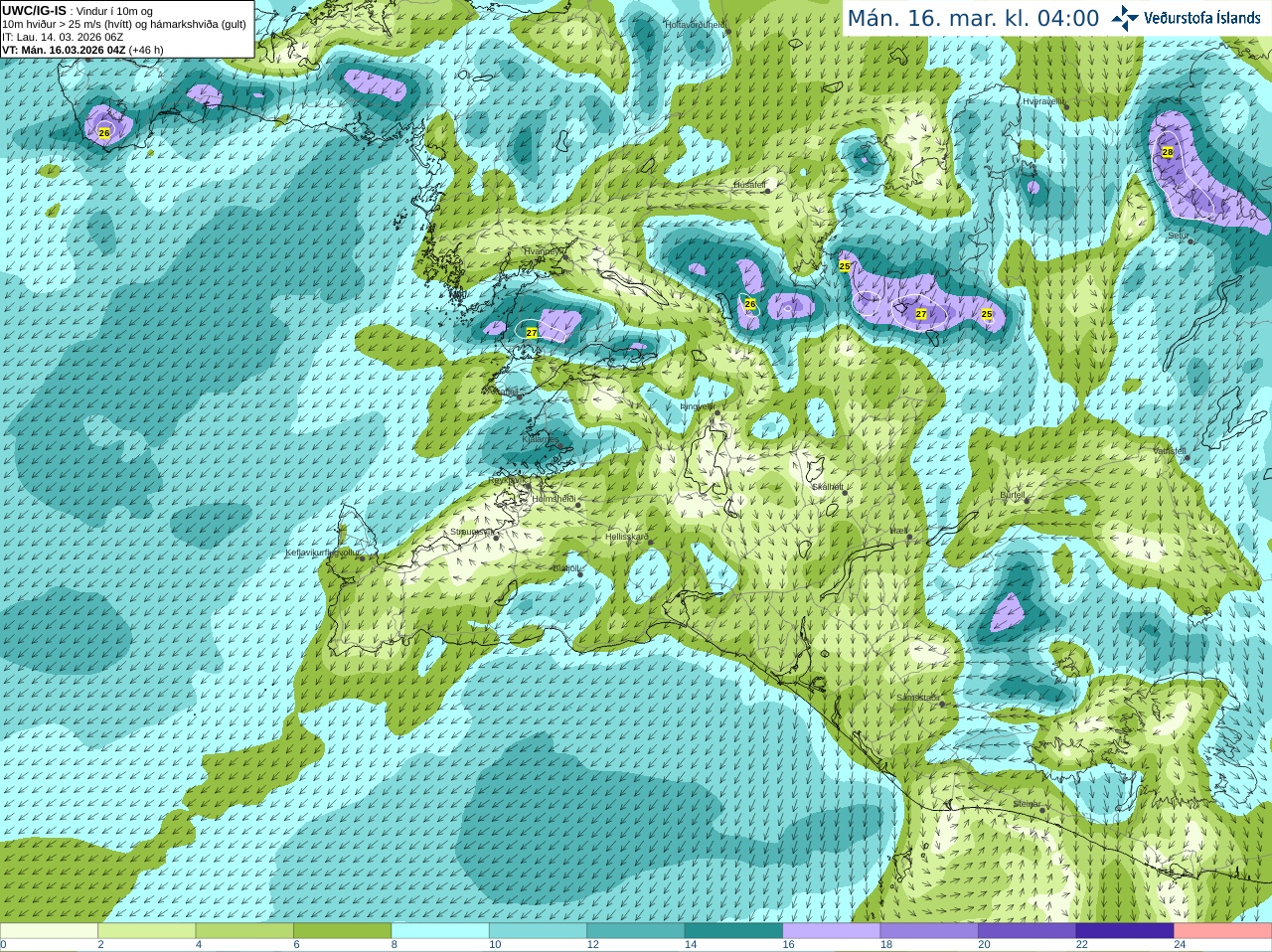Click the Hvanneyri station label

click(x=543, y=251)
